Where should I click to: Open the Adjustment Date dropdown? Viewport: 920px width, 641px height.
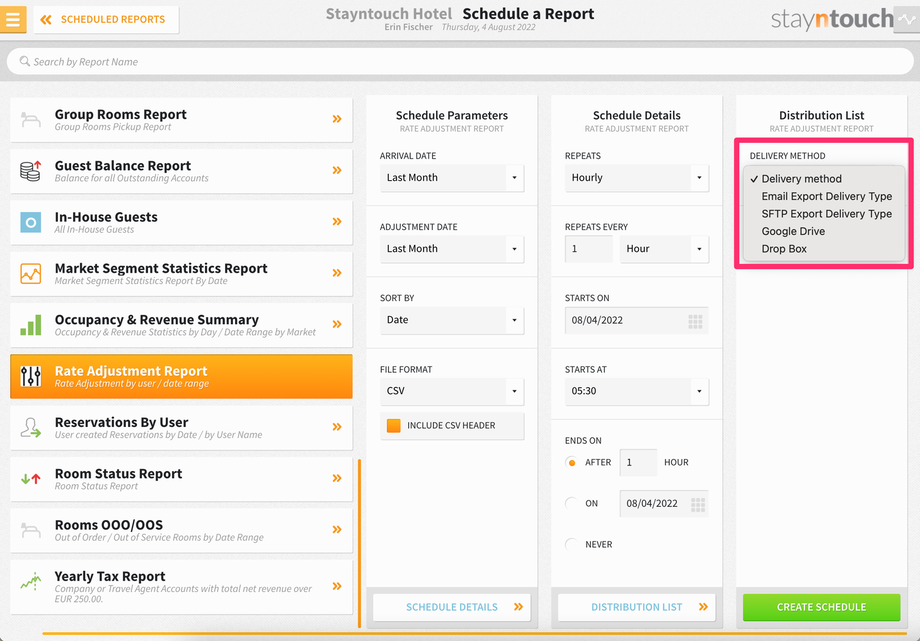pyautogui.click(x=452, y=249)
